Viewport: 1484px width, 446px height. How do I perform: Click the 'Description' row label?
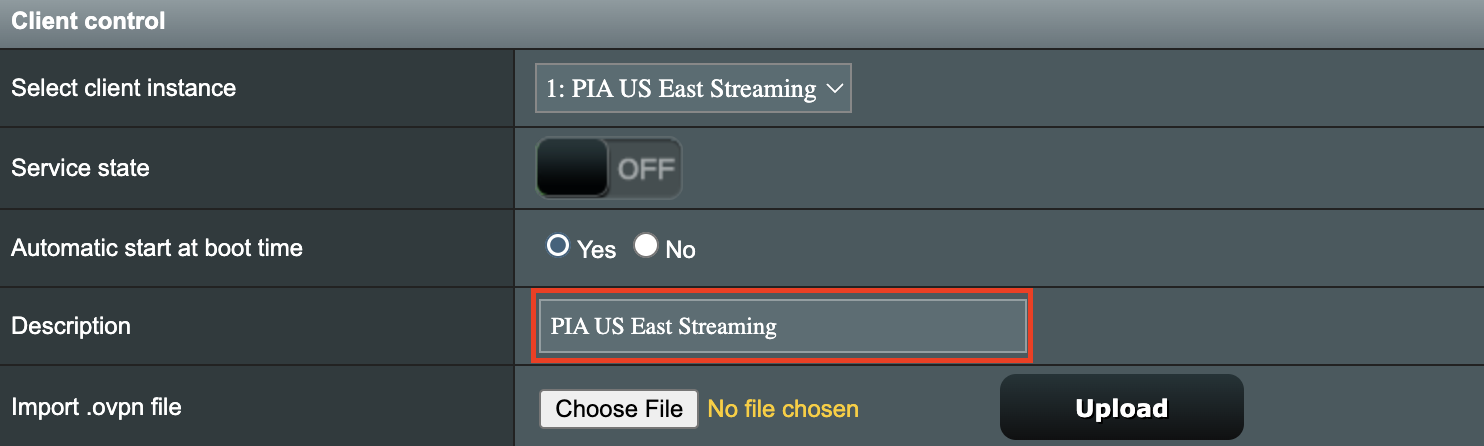(x=71, y=326)
